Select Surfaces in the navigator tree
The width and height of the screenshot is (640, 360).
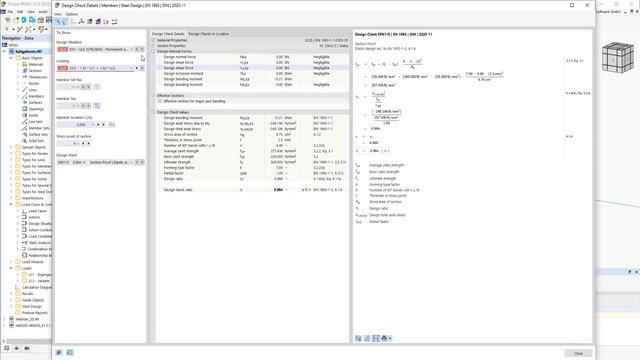click(35, 103)
